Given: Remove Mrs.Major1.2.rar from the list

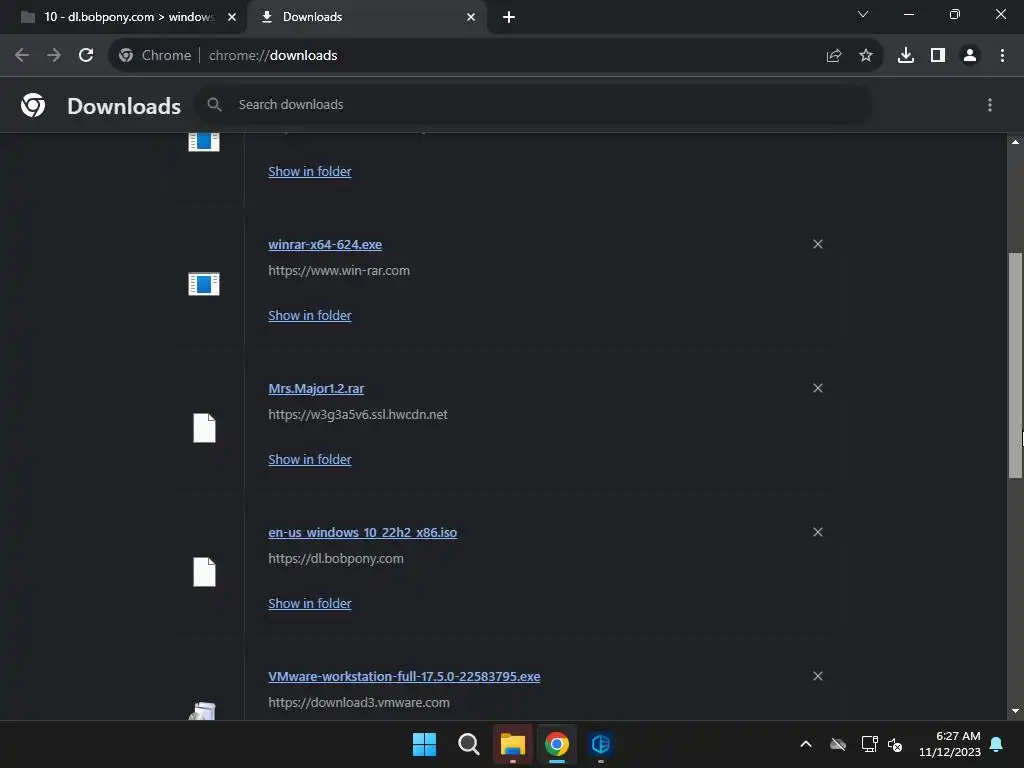Looking at the screenshot, I should pos(818,388).
